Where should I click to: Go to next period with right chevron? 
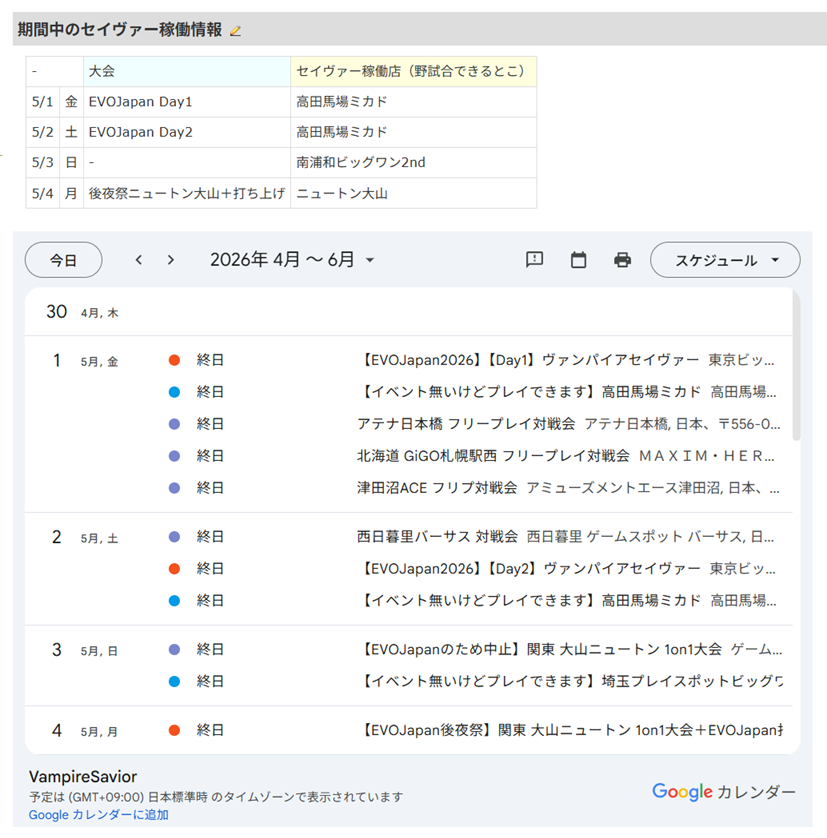click(x=171, y=260)
